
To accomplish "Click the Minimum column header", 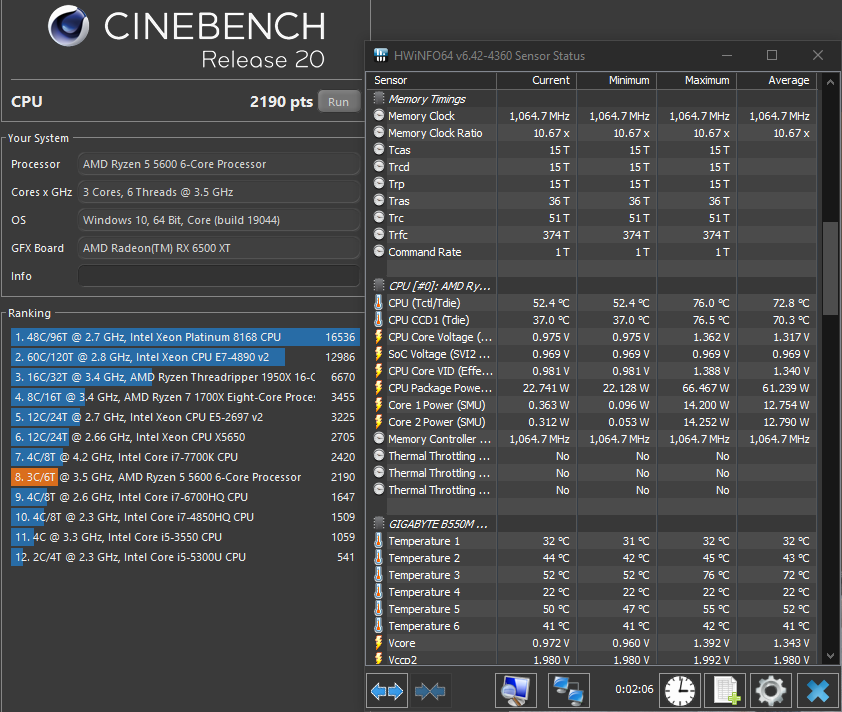I will click(617, 80).
